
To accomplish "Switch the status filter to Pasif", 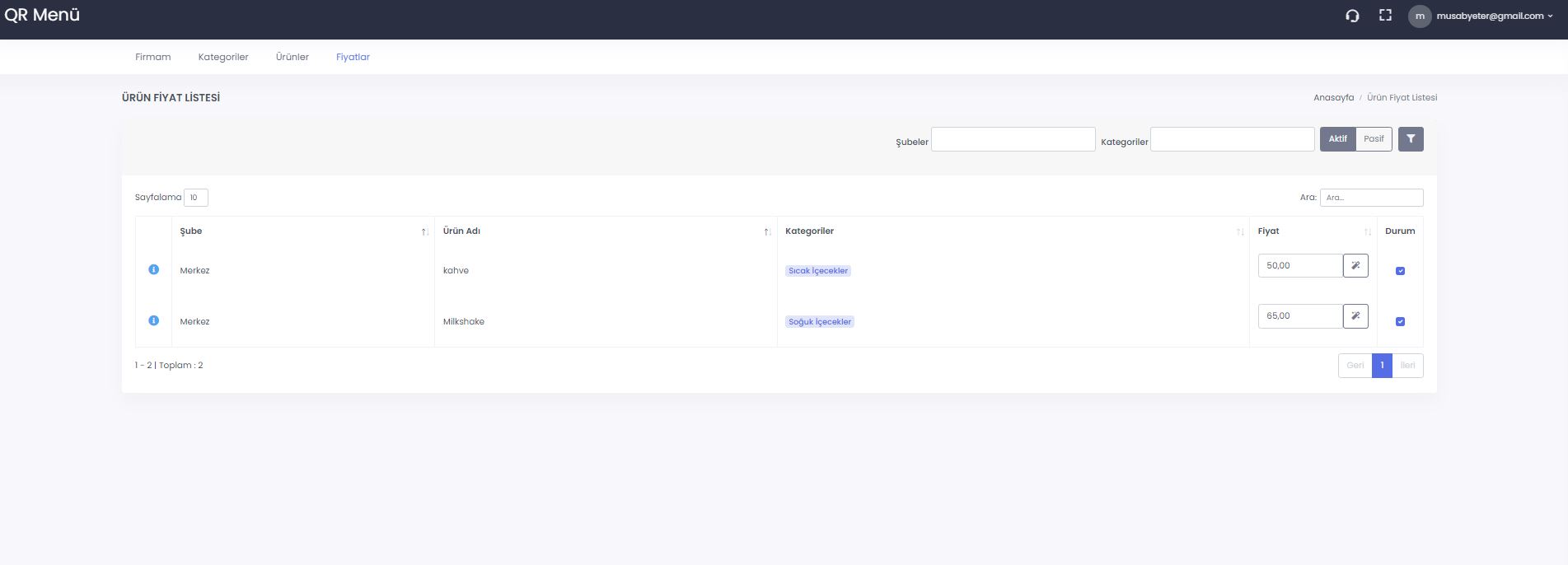I will pyautogui.click(x=1374, y=139).
